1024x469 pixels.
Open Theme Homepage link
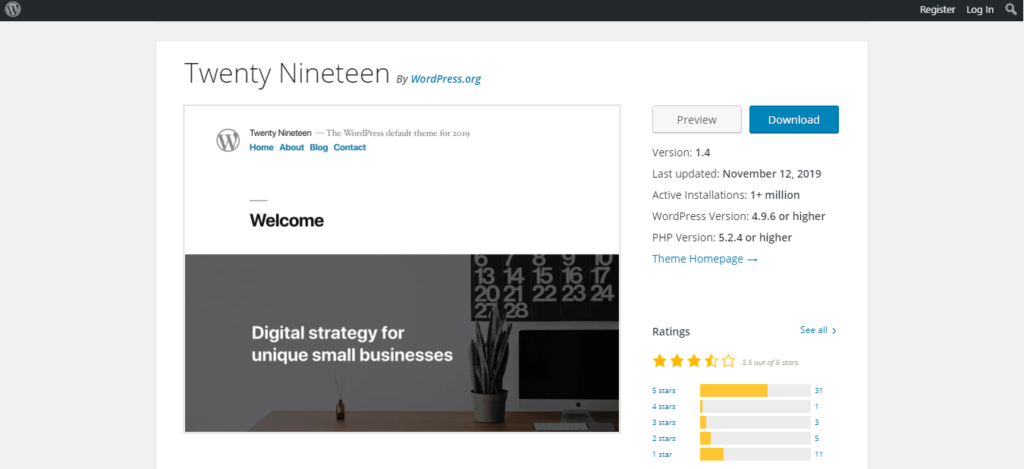(705, 259)
